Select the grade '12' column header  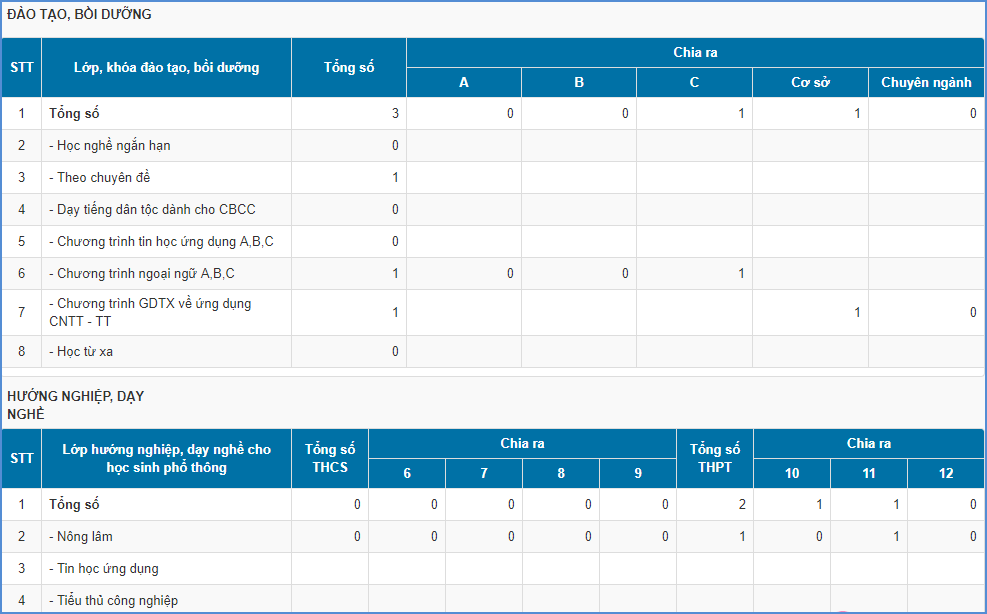946,474
